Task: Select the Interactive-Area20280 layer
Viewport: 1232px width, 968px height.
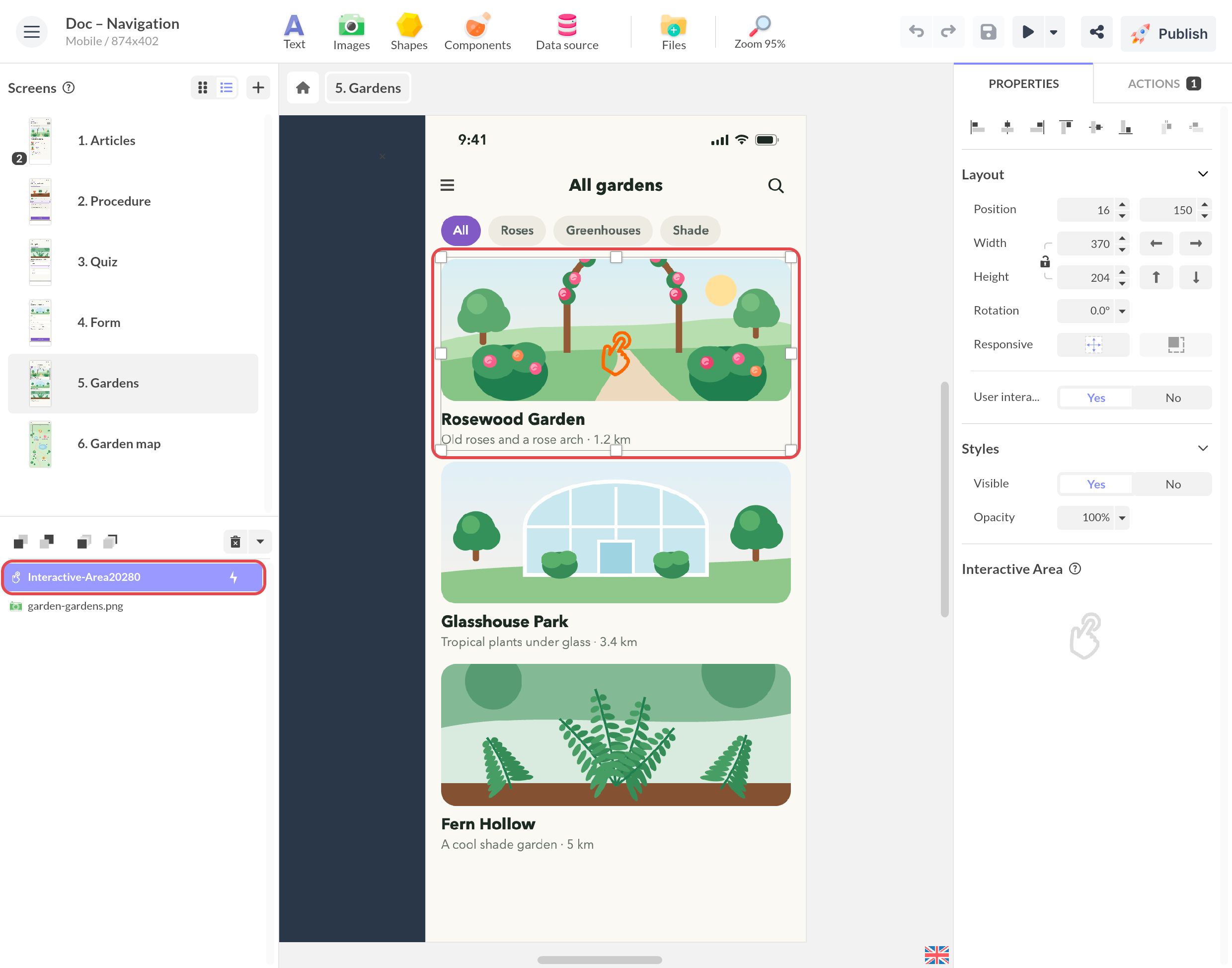Action: [x=133, y=577]
